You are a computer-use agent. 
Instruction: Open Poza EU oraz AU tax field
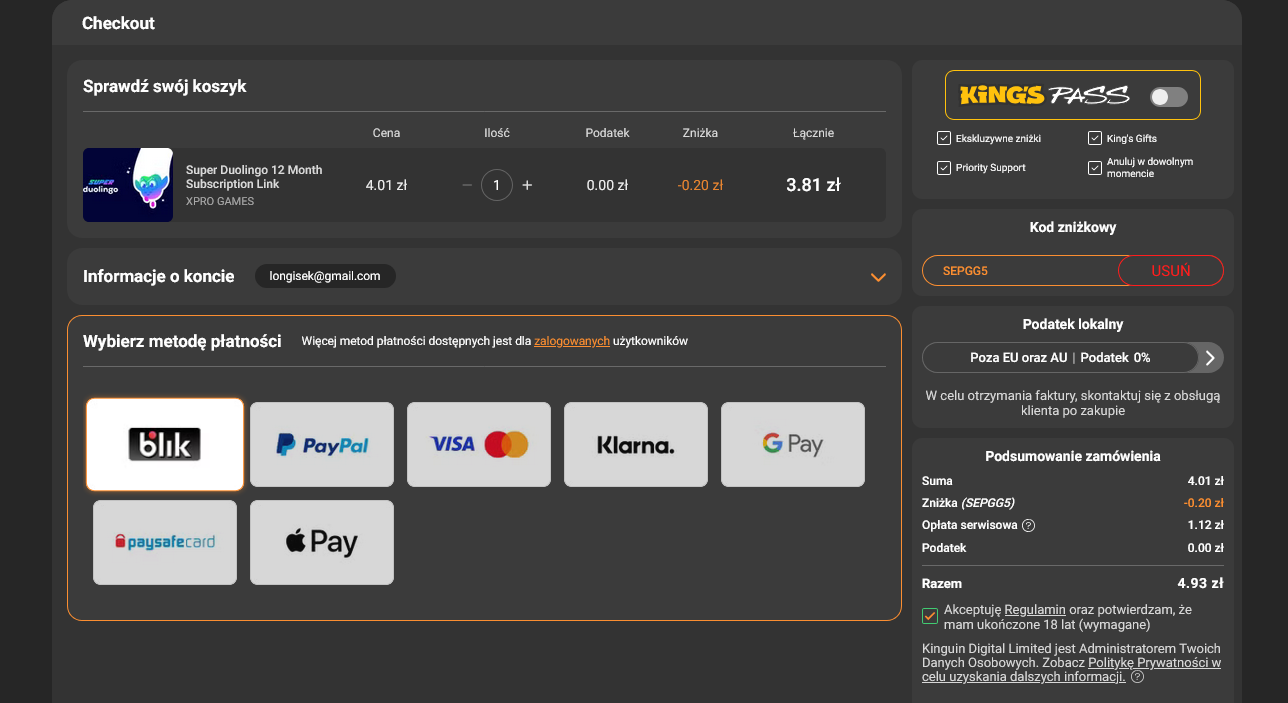point(1060,357)
